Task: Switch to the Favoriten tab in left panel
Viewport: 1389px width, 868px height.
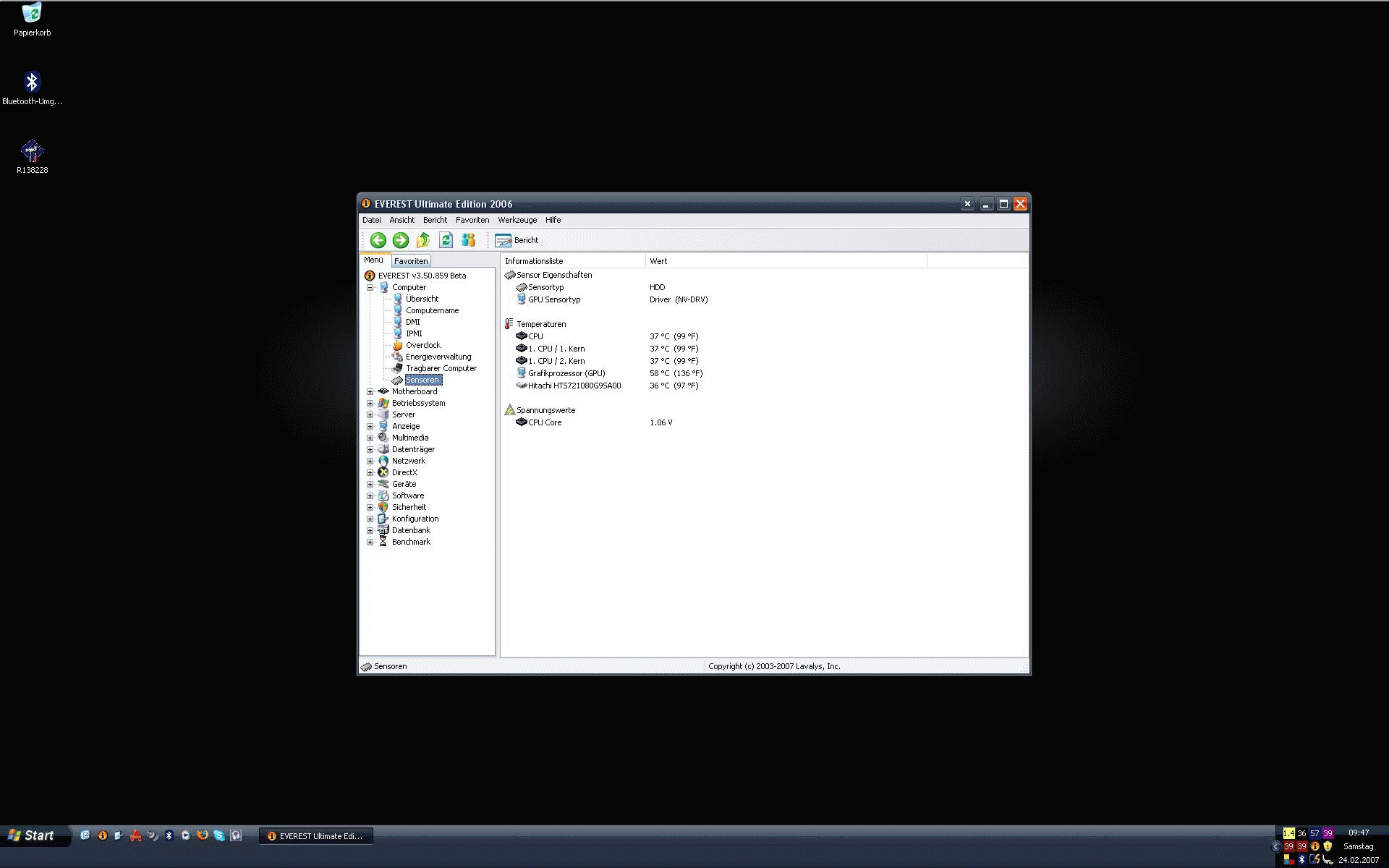Action: (411, 261)
